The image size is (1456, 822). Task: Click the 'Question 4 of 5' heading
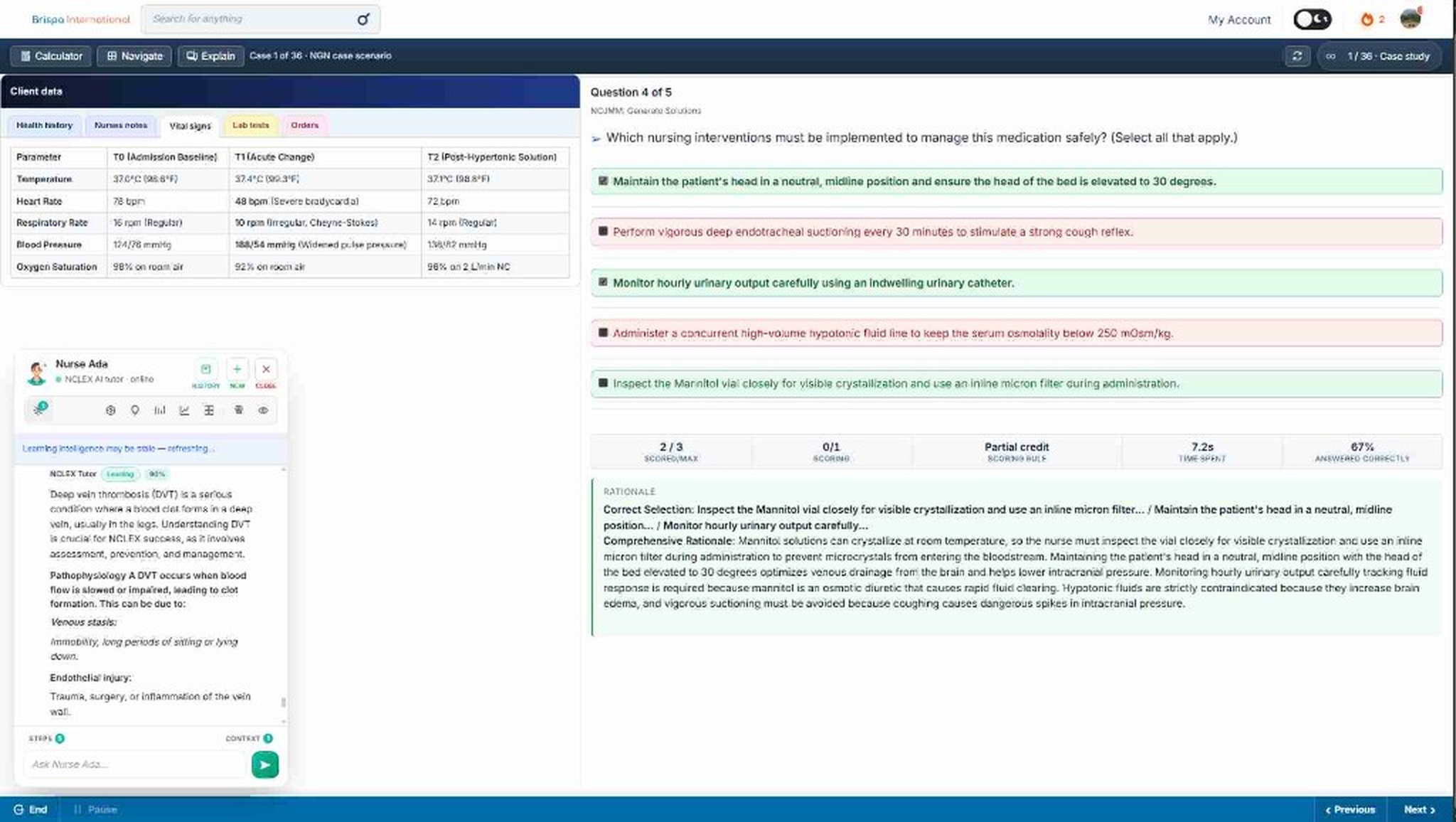click(x=631, y=92)
